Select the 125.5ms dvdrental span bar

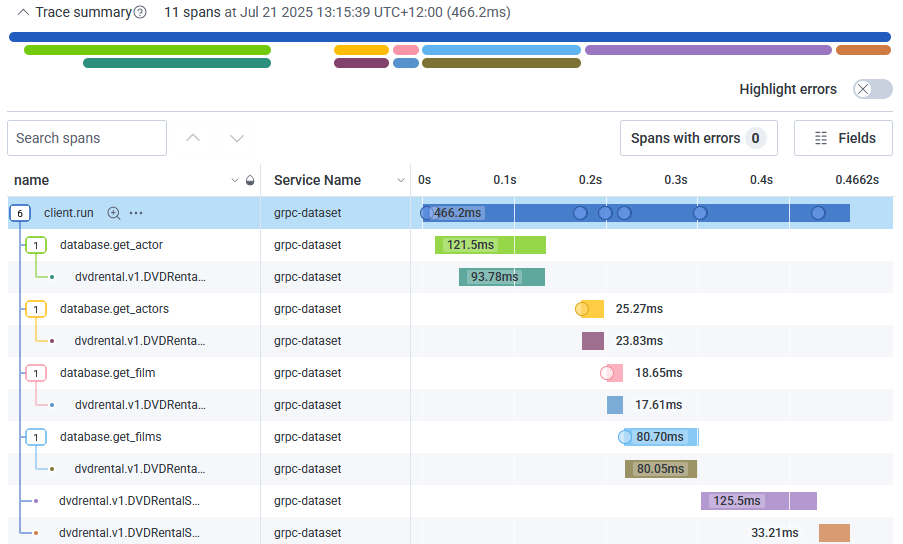pos(759,501)
